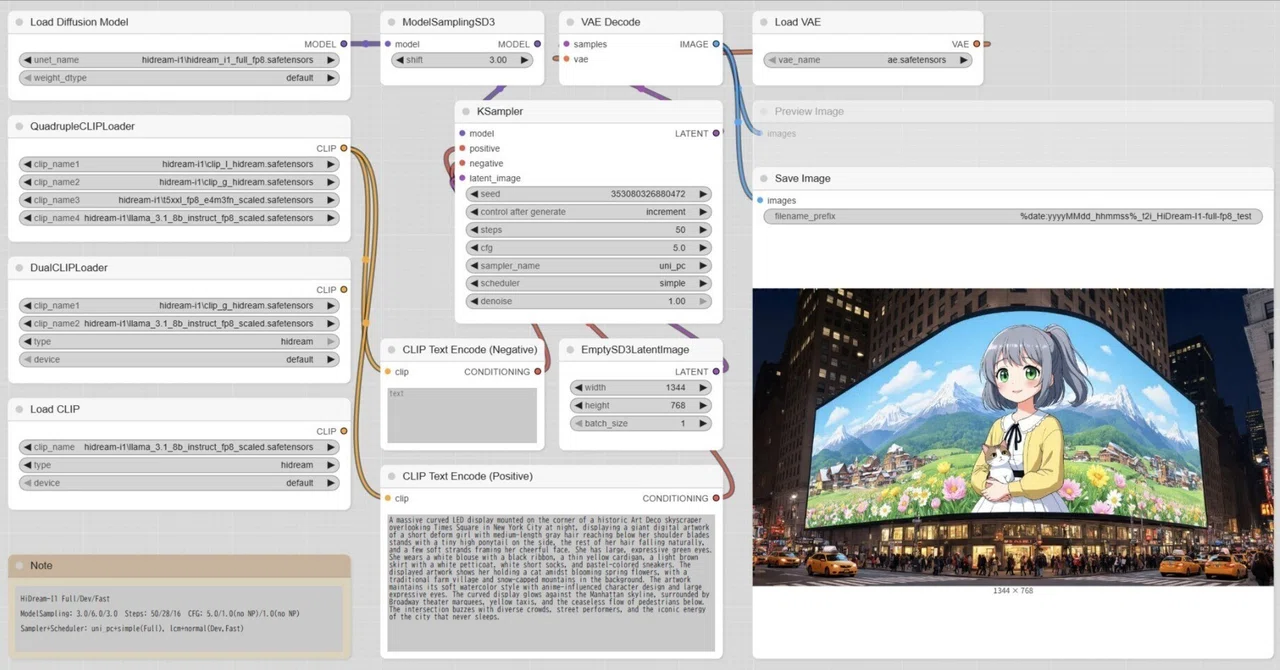Viewport: 1280px width, 670px height.
Task: Increase the batch_size value with right arrow
Action: tap(703, 424)
